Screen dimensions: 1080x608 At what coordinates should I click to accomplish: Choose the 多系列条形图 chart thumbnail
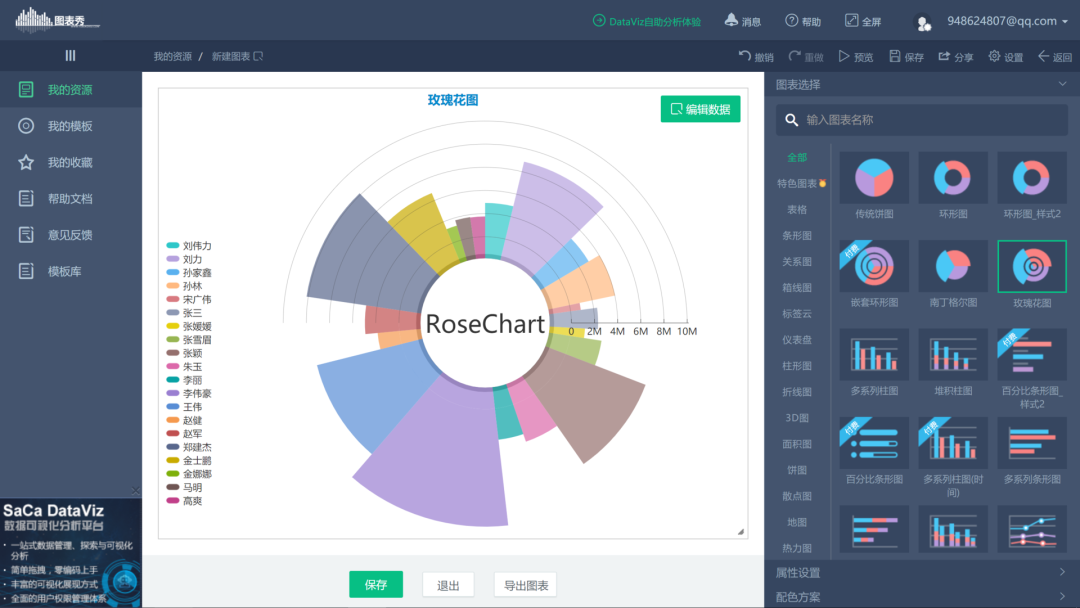1032,443
